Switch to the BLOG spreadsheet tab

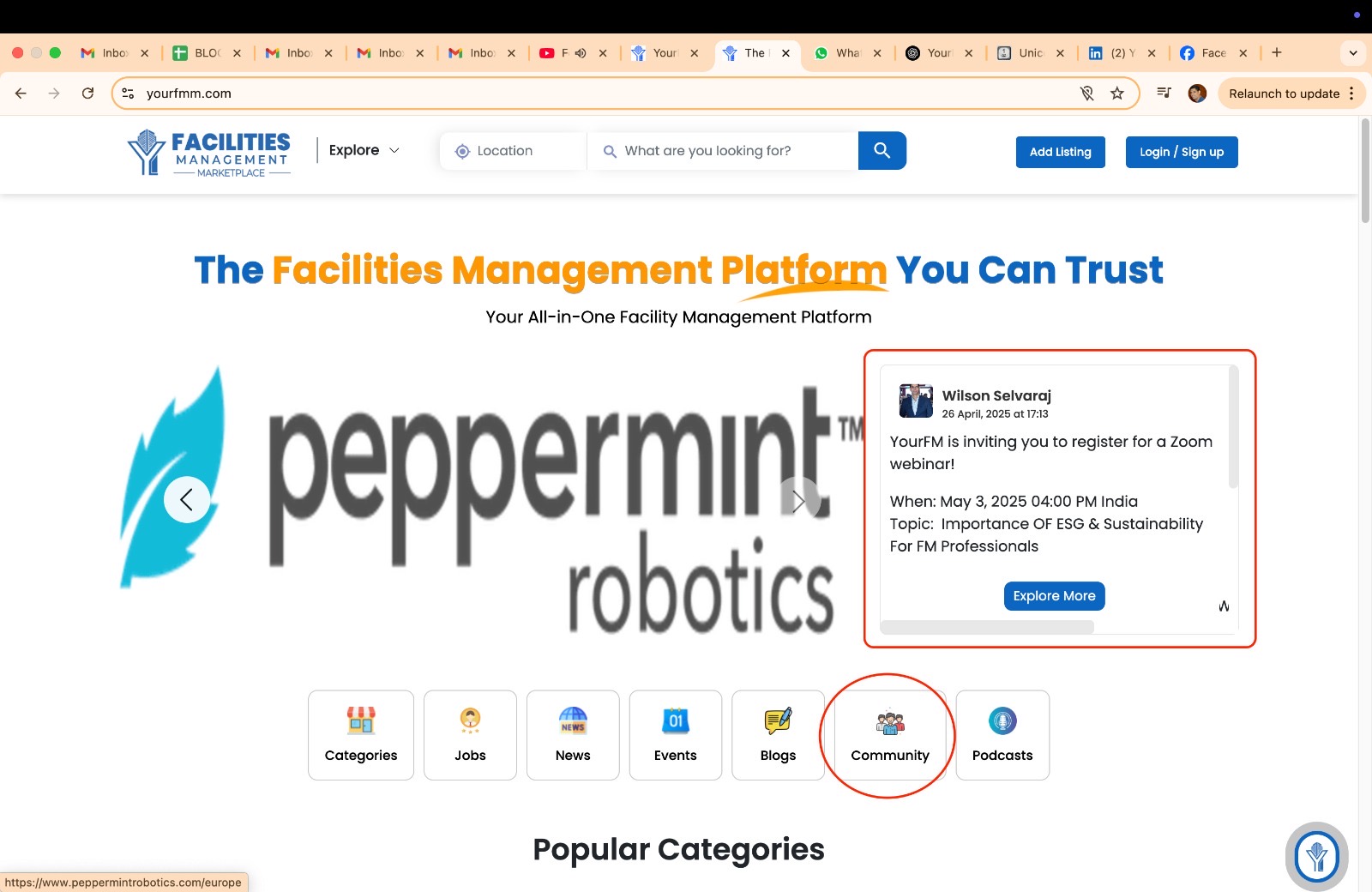tap(207, 53)
